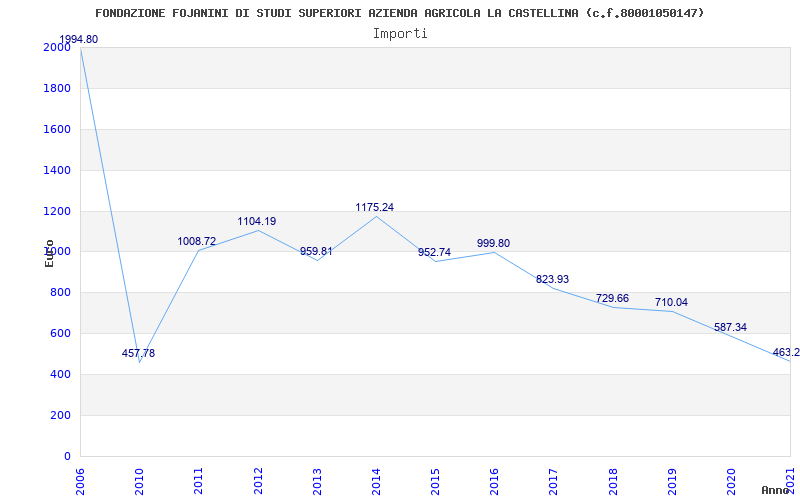Select the 457.78 data label

tap(138, 353)
